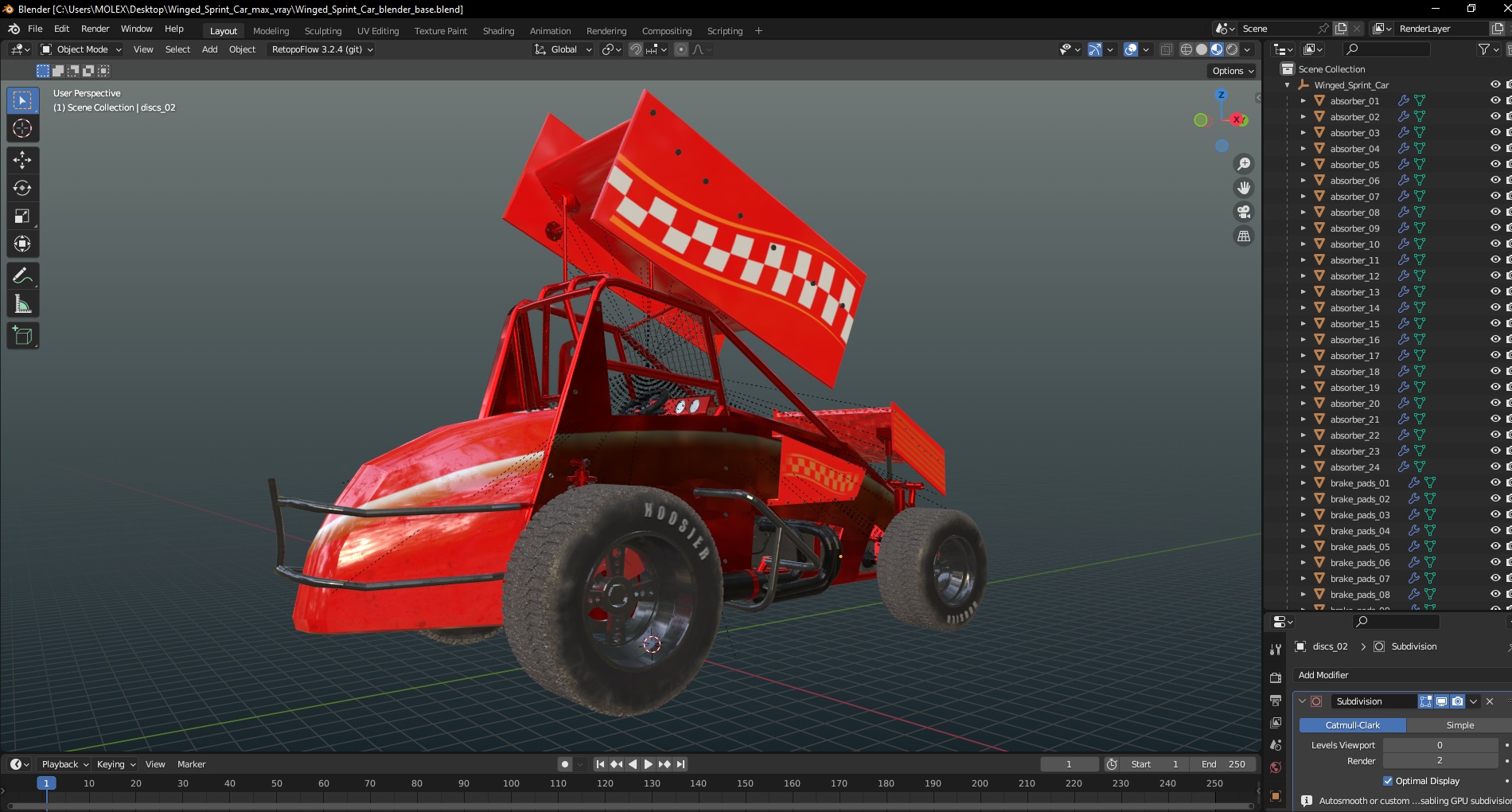The width and height of the screenshot is (1512, 812).
Task: Hide brake_pads_03 with its eye icon
Action: tap(1495, 514)
